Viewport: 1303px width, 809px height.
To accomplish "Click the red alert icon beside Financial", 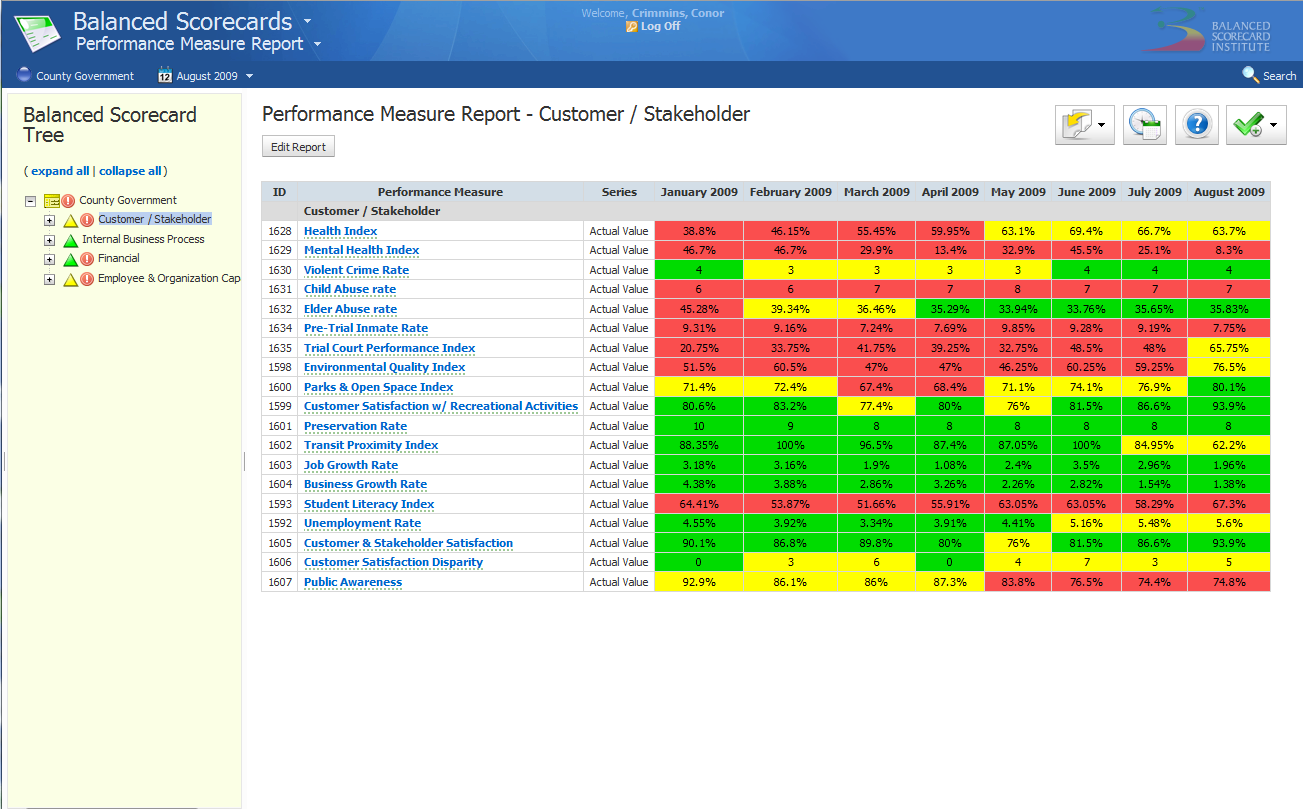I will (87, 259).
